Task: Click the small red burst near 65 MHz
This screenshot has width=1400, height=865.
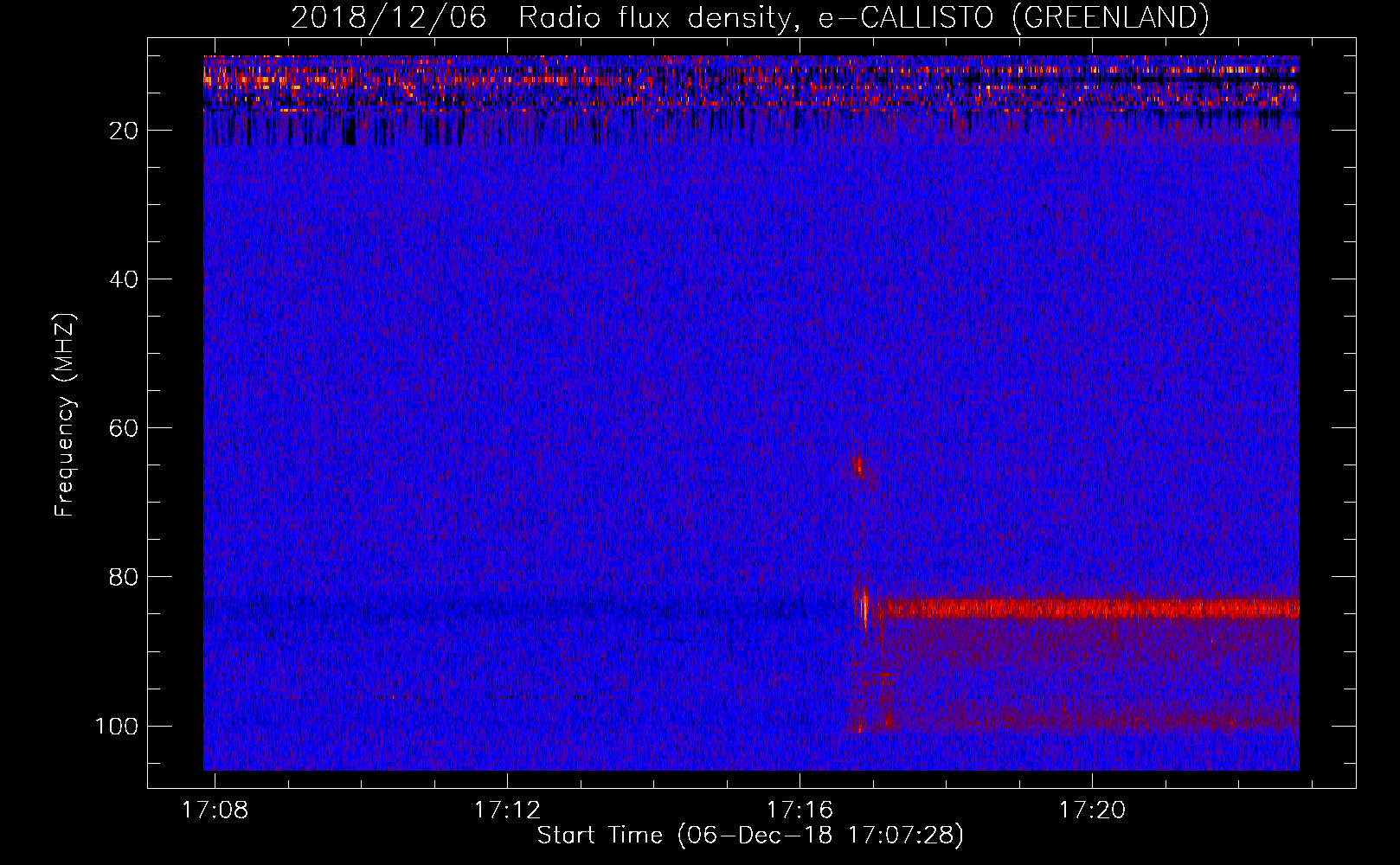Action: point(858,466)
